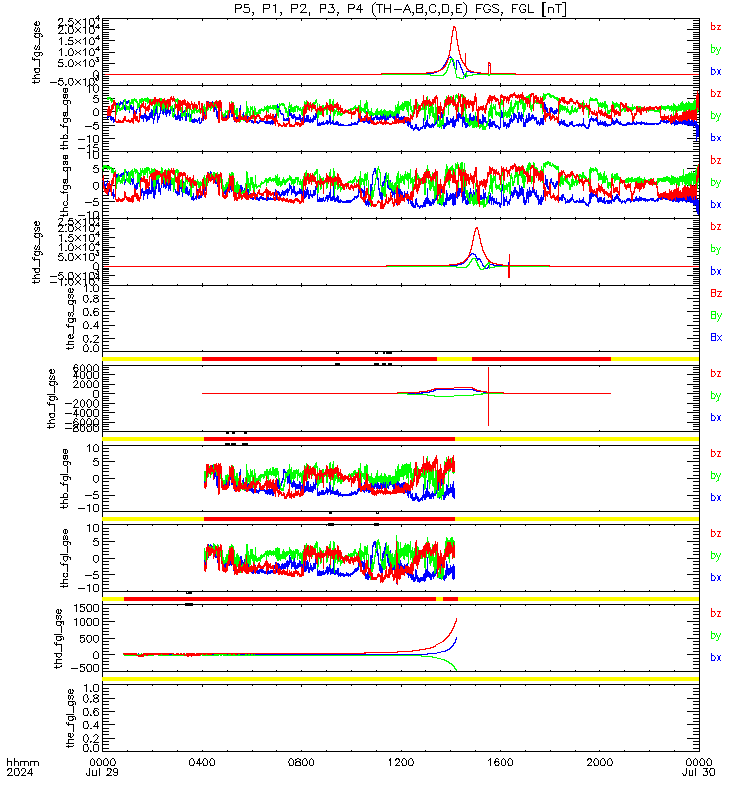Click the green by legend of tha_fgl_gse panel
This screenshot has height=800, width=750.
pyautogui.click(x=715, y=396)
